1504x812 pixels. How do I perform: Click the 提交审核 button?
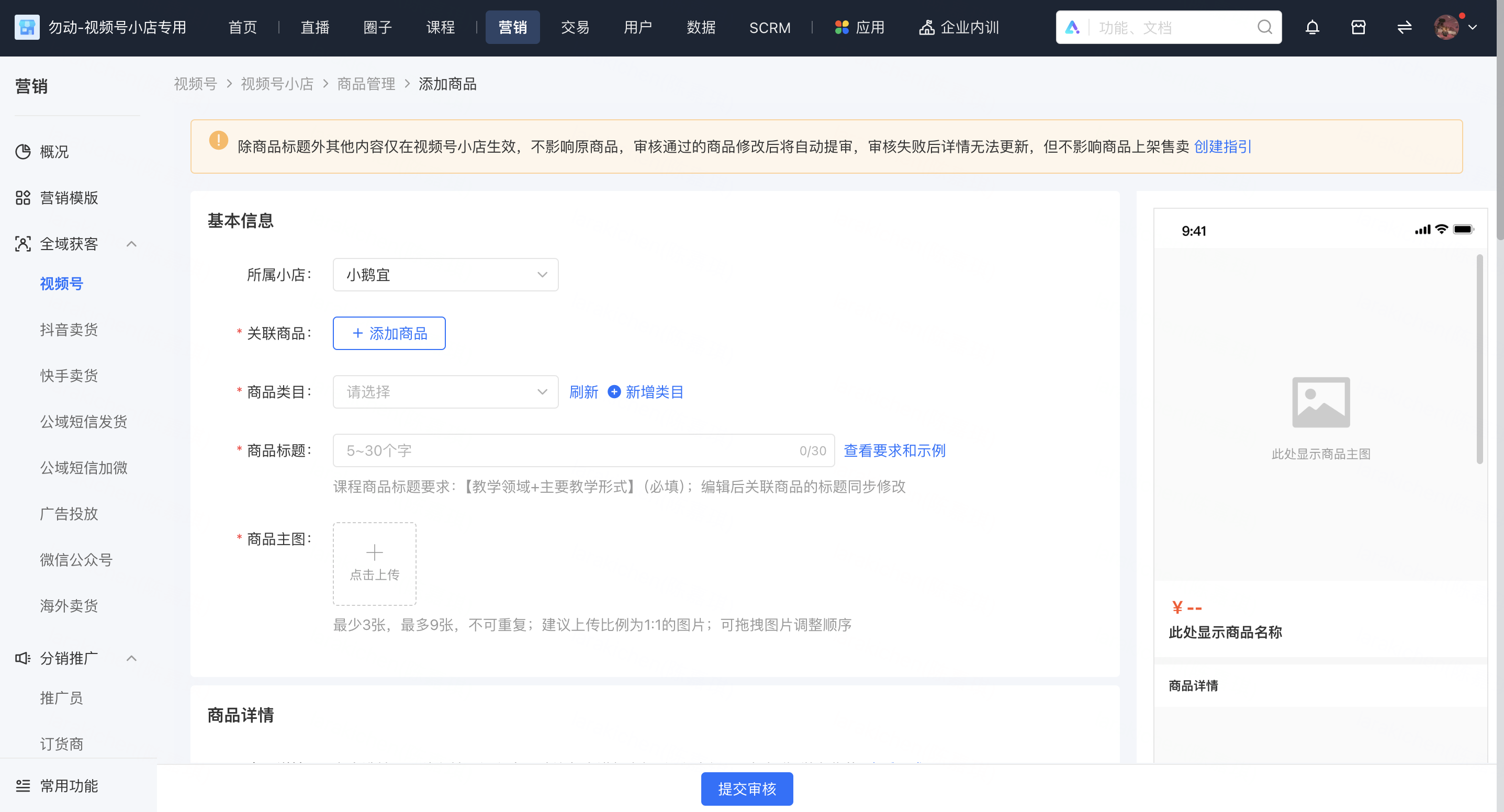coord(747,788)
